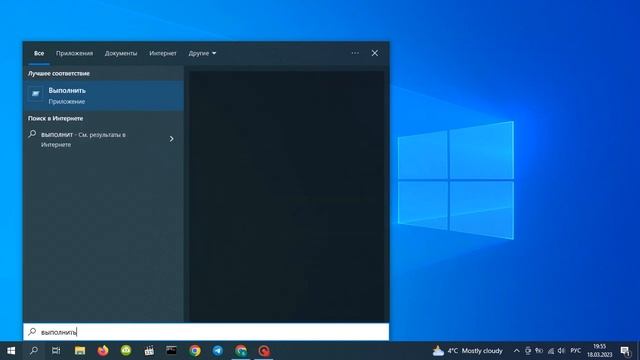
Task: Open Telegram from the taskbar
Action: pyautogui.click(x=218, y=351)
